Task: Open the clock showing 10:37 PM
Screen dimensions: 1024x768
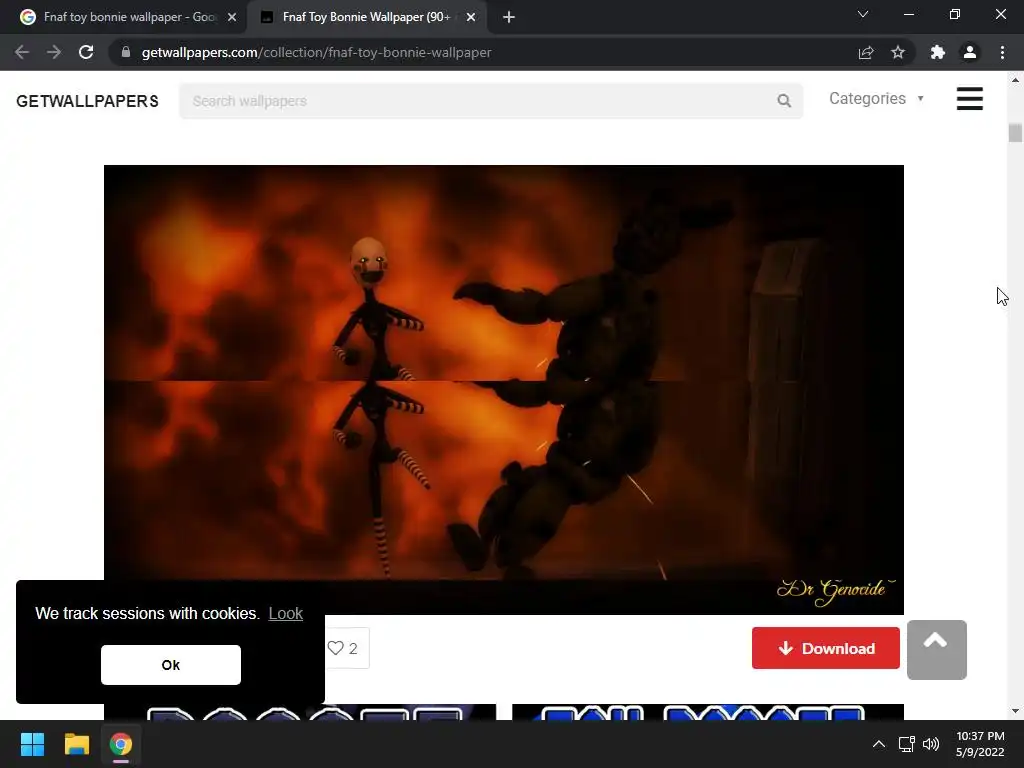Action: [980, 744]
